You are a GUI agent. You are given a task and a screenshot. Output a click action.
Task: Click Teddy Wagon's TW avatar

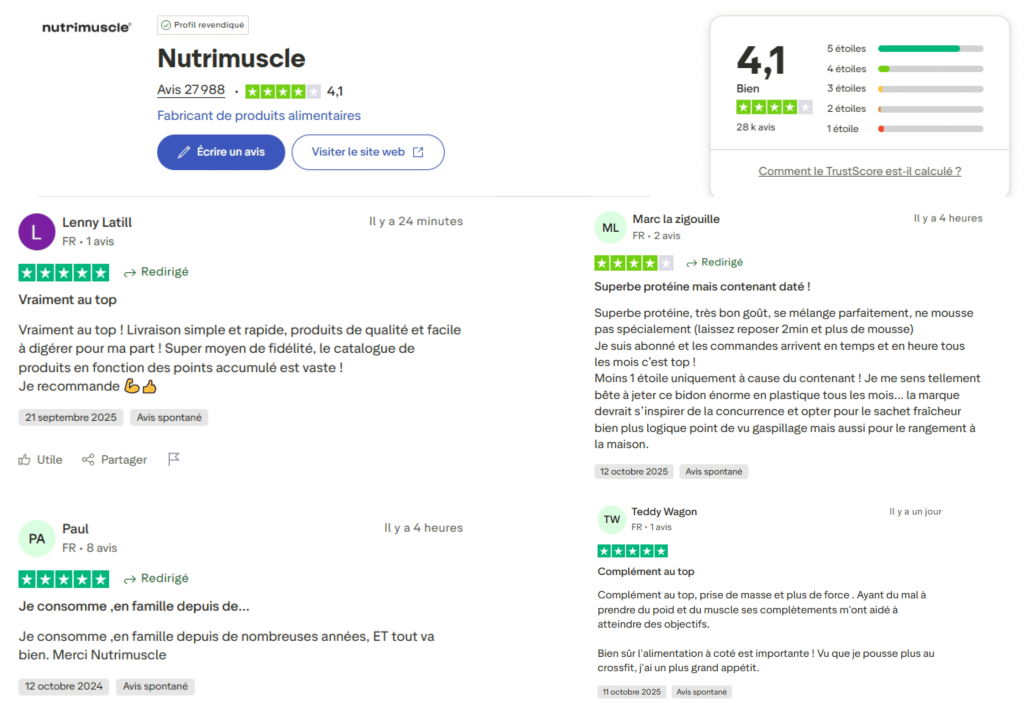611,519
